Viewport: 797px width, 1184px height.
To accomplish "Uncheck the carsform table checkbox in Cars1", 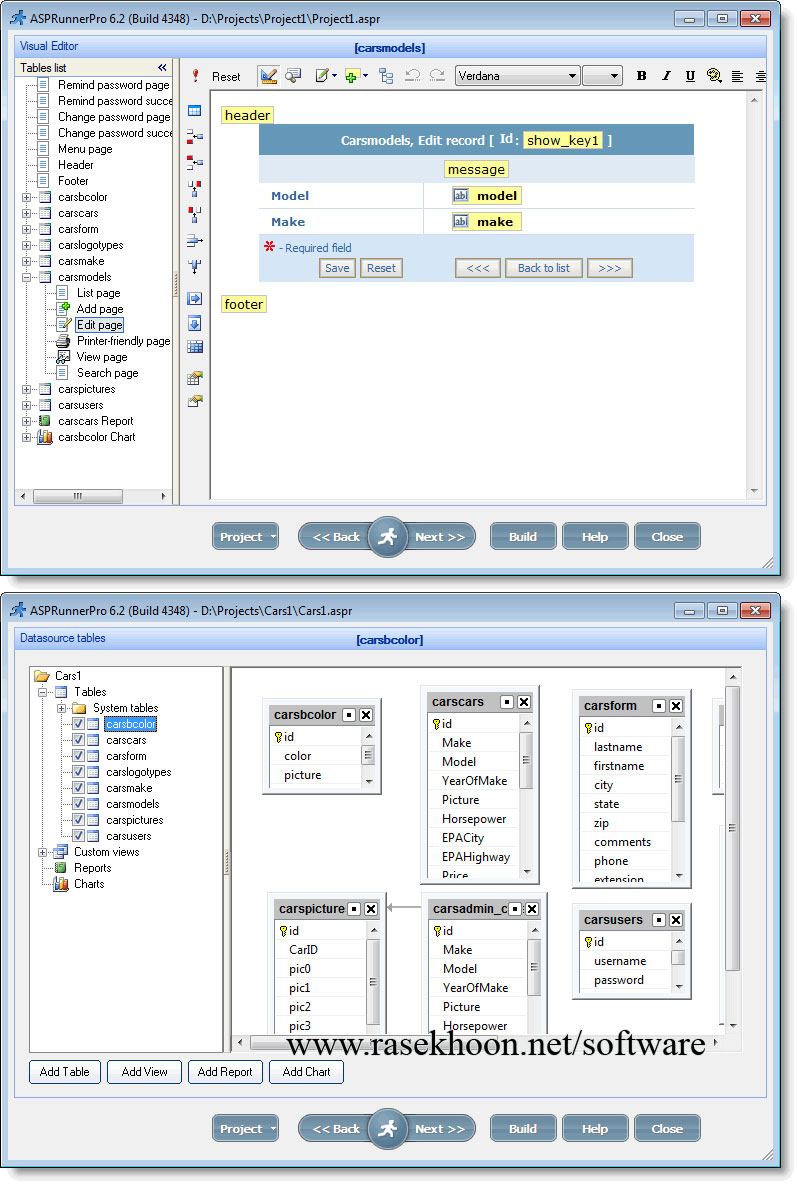I will 78,756.
